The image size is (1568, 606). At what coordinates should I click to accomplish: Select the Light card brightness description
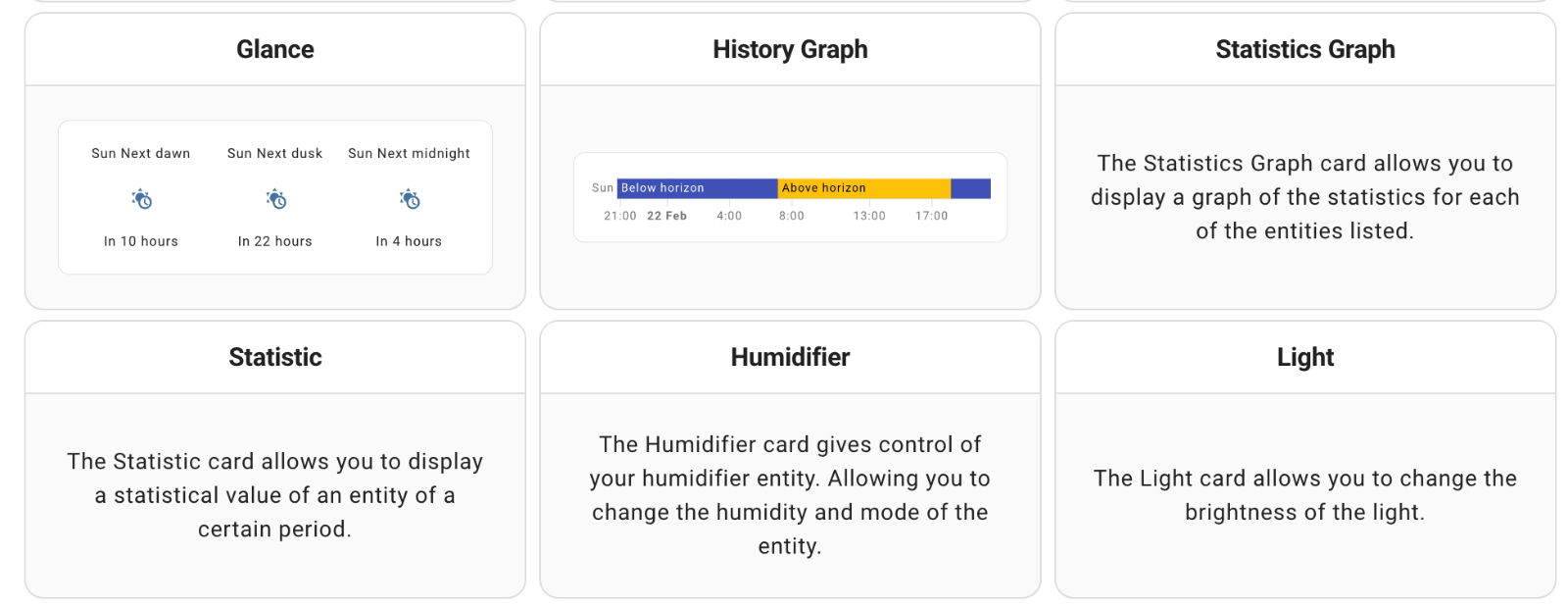[1305, 495]
